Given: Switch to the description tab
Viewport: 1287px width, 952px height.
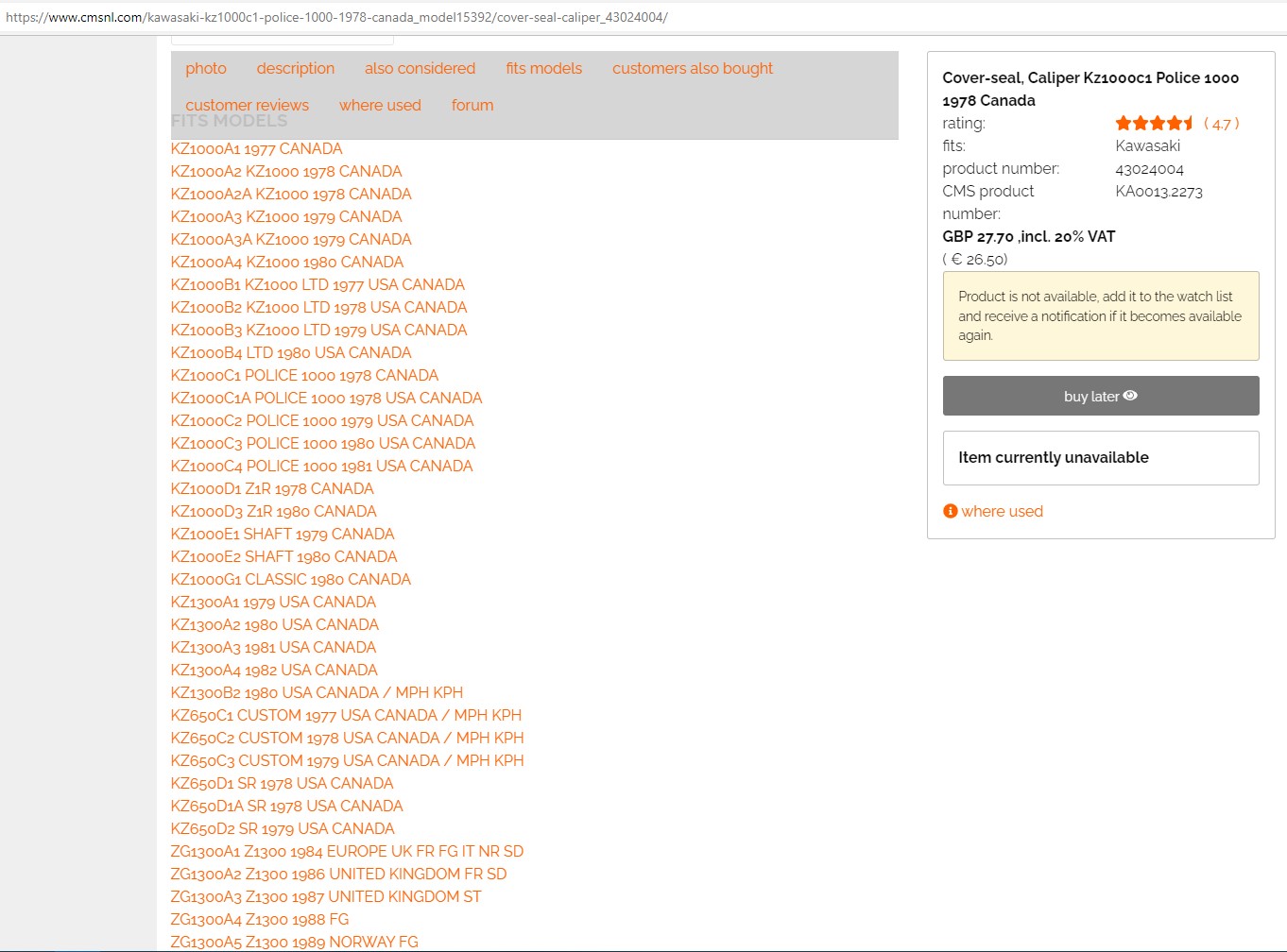Looking at the screenshot, I should tap(295, 68).
